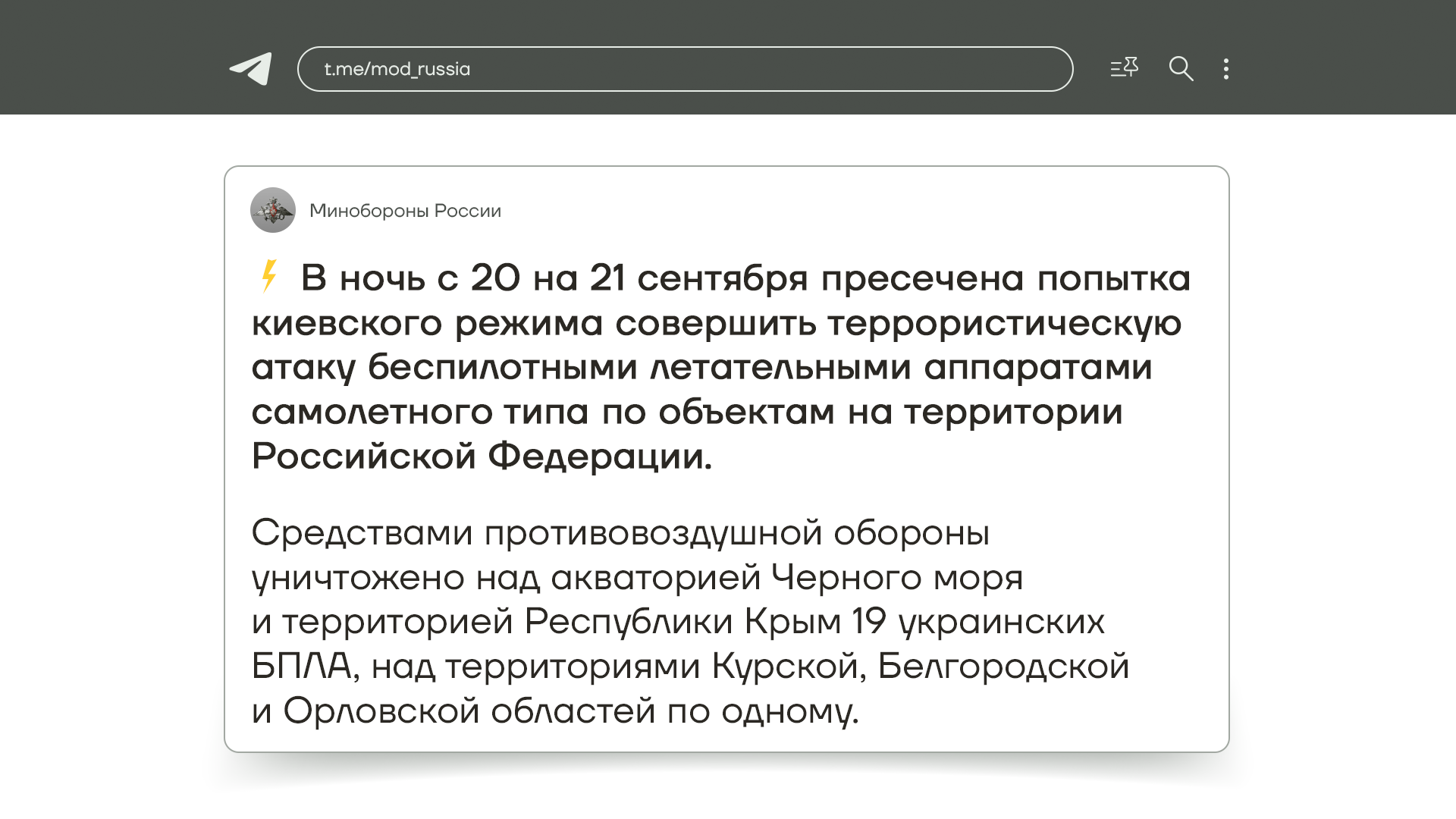Click '20 на 21 сентября' date in headline
This screenshot has width=1456, height=819.
click(x=639, y=278)
